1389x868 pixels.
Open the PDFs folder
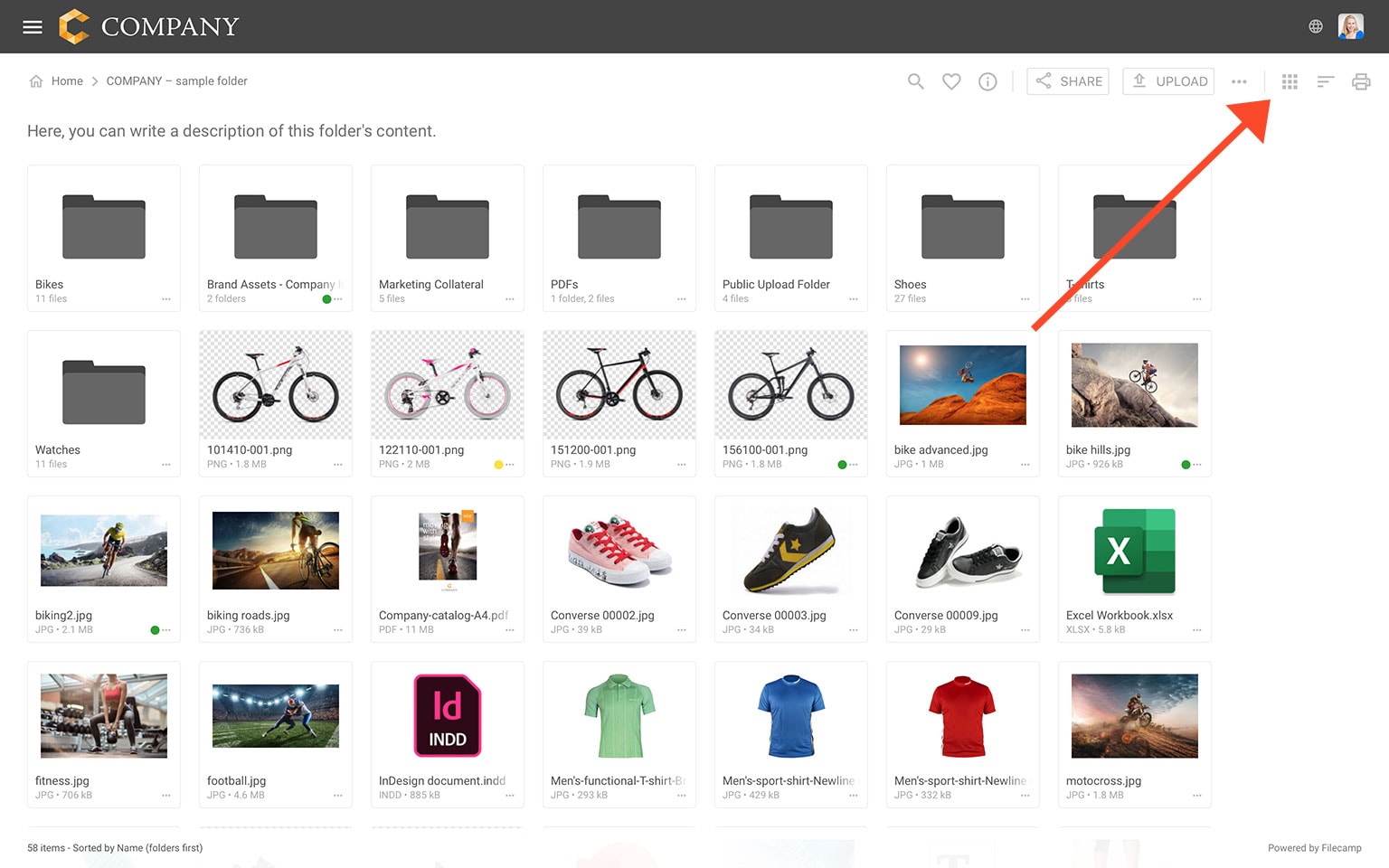tap(619, 239)
